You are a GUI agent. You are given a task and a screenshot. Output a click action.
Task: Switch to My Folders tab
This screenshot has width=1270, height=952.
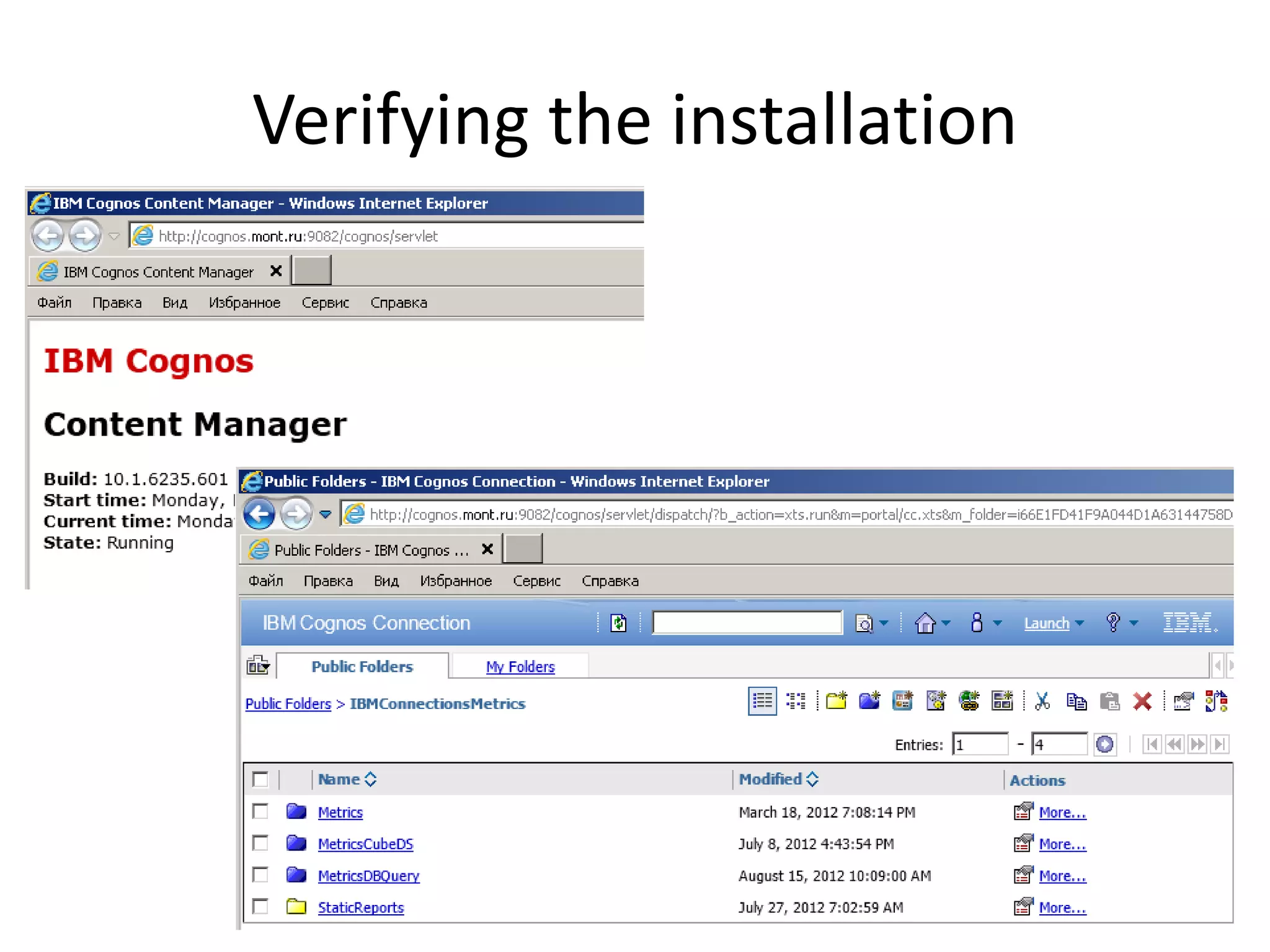(520, 666)
